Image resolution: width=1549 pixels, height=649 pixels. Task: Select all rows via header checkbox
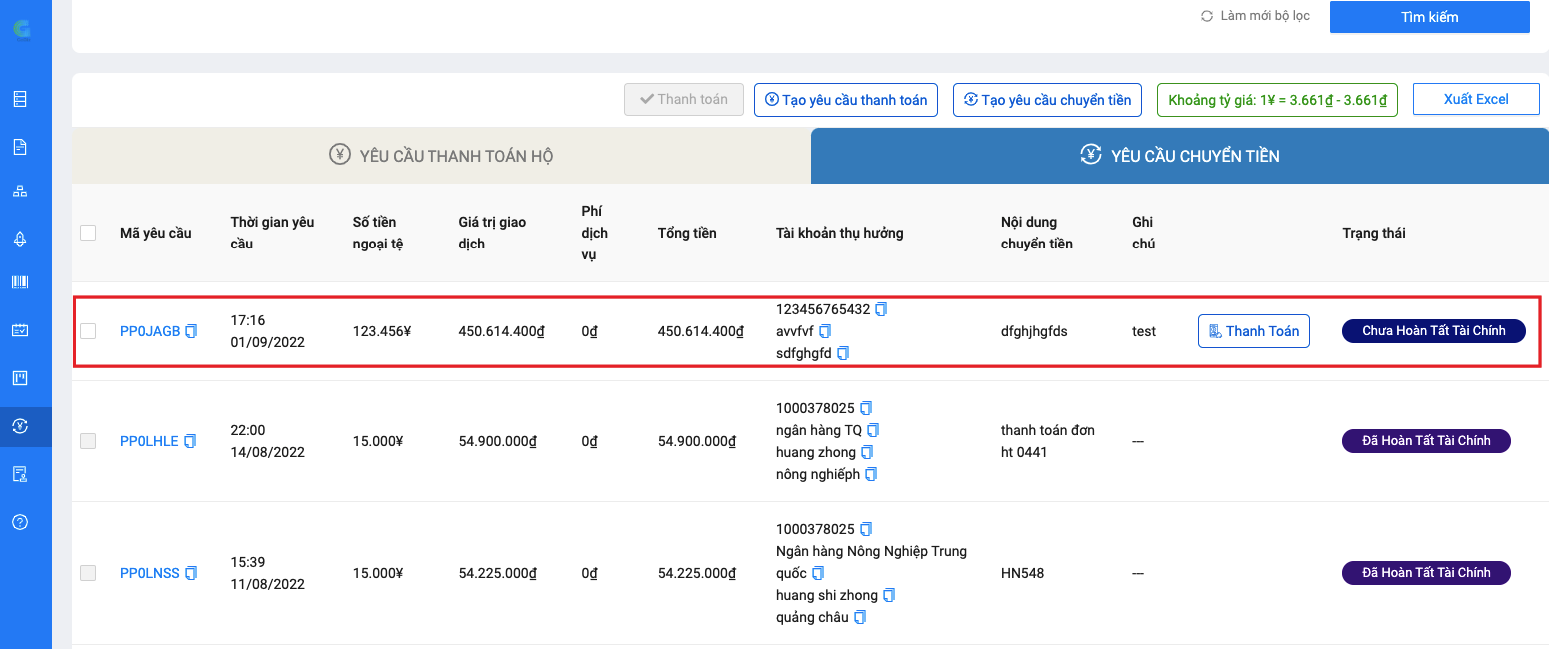point(88,233)
